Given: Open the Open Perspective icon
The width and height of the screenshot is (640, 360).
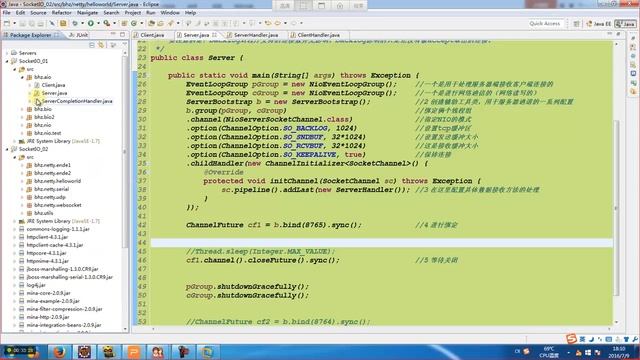Looking at the screenshot, I should click(x=576, y=24).
